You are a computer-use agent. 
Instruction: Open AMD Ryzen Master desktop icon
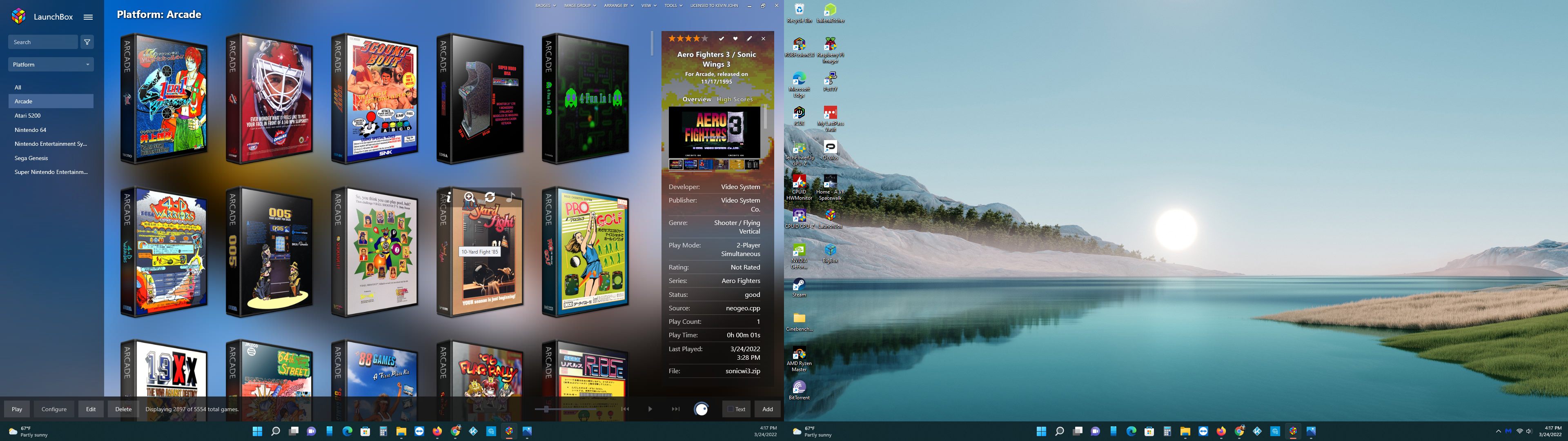click(x=799, y=359)
